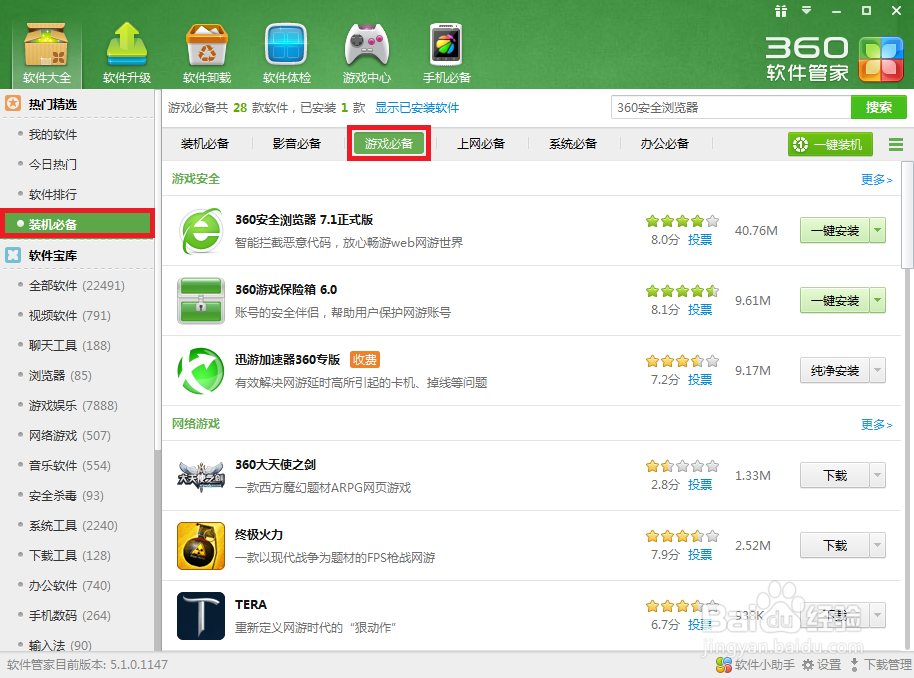Switch to 装机必备 tab
This screenshot has width=914, height=678.
[205, 143]
